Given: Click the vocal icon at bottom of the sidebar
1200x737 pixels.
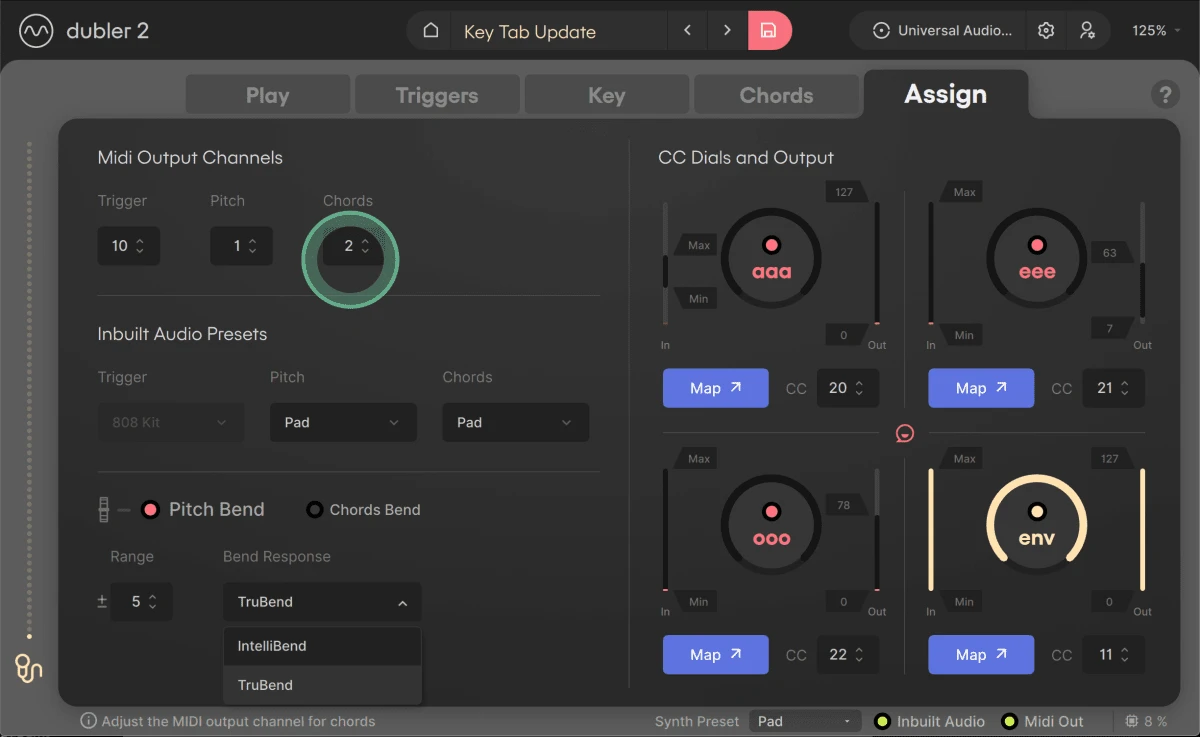Looking at the screenshot, I should pyautogui.click(x=28, y=667).
